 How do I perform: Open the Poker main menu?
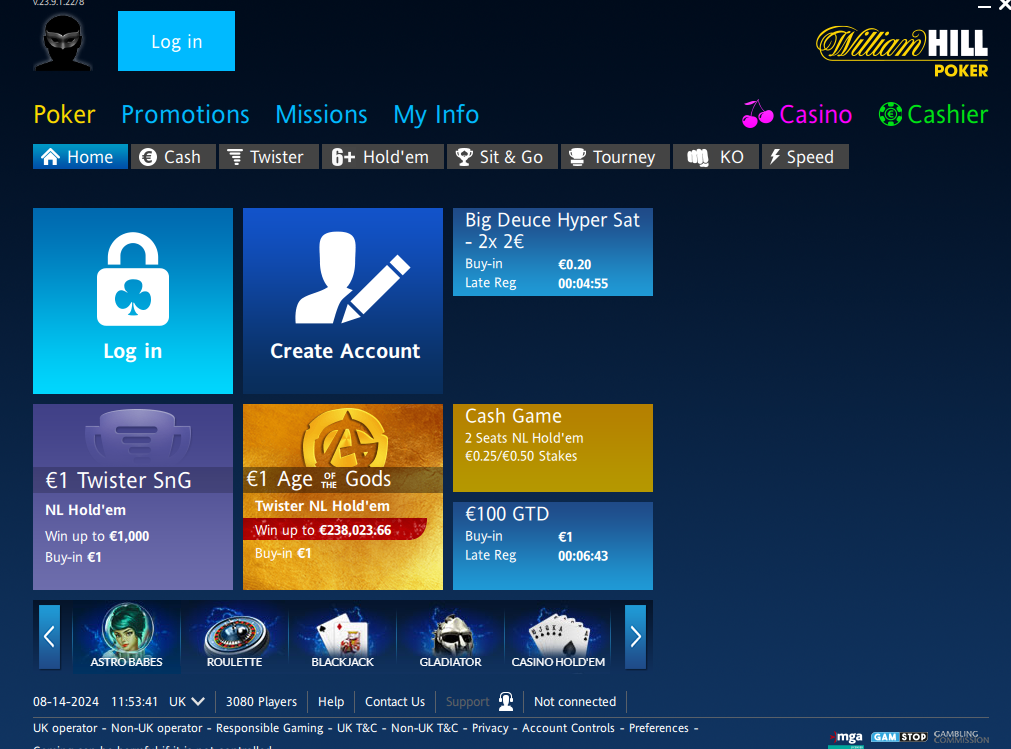point(64,115)
